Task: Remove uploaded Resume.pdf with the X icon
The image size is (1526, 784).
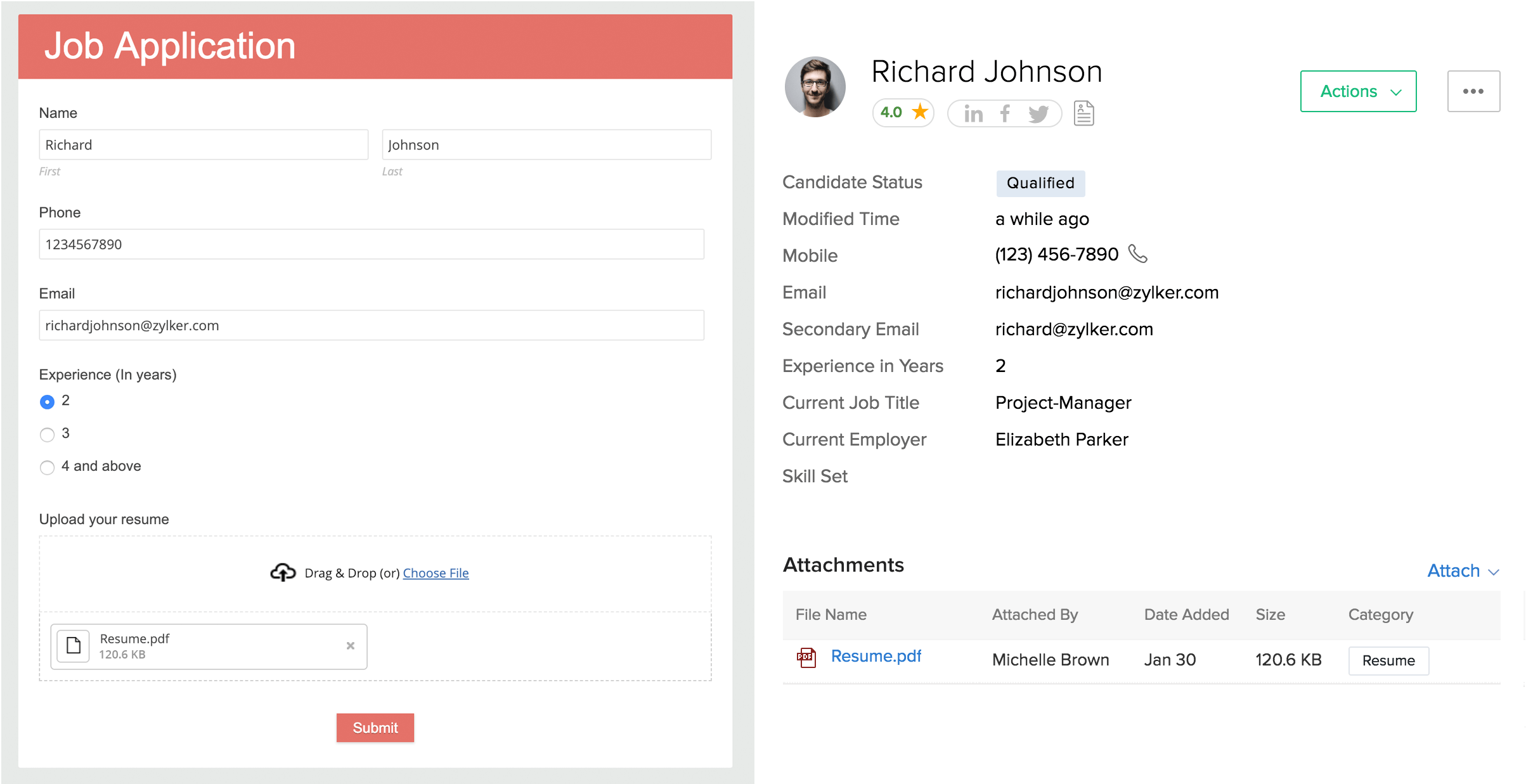Action: [351, 646]
